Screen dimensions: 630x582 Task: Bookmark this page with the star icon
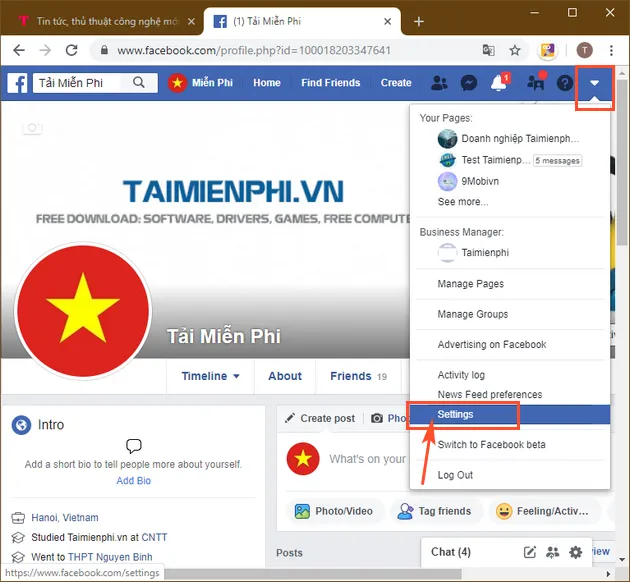(x=515, y=50)
